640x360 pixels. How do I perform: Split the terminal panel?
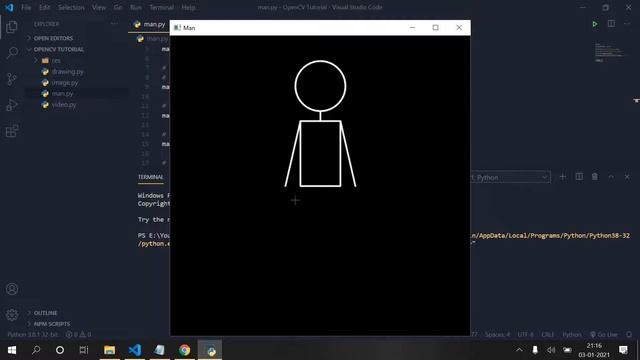click(579, 177)
